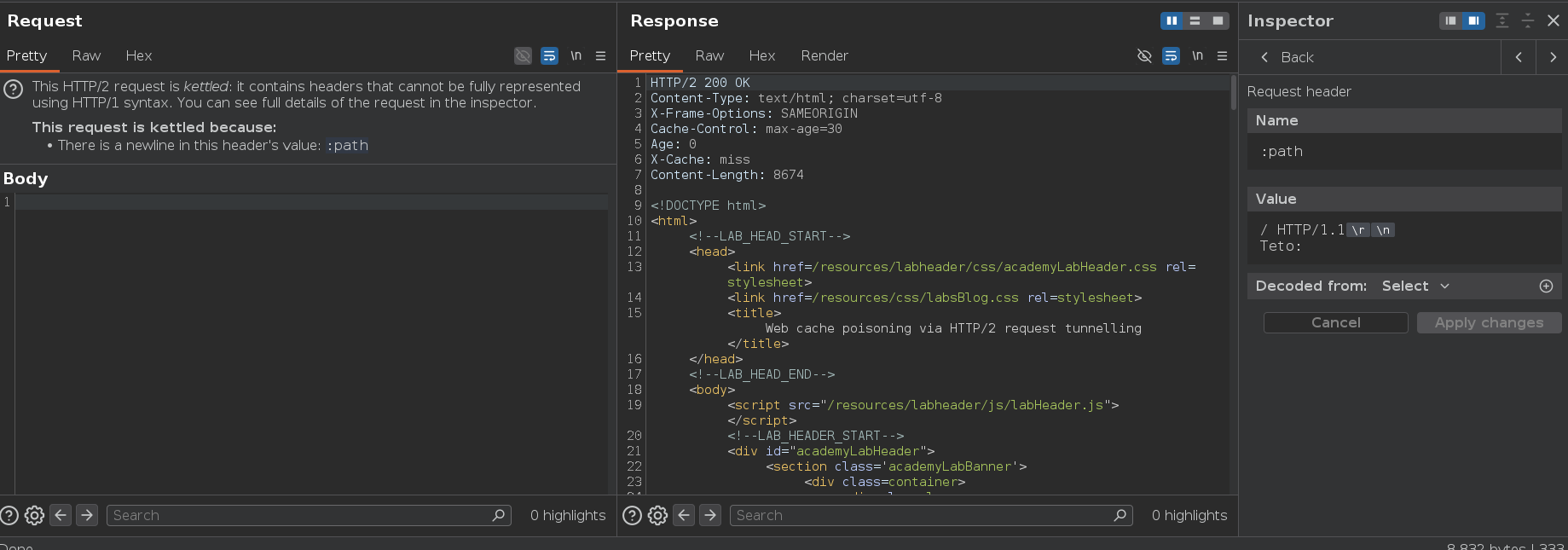Open the Request Hex tab
Image resolution: width=1568 pixels, height=550 pixels.
139,55
